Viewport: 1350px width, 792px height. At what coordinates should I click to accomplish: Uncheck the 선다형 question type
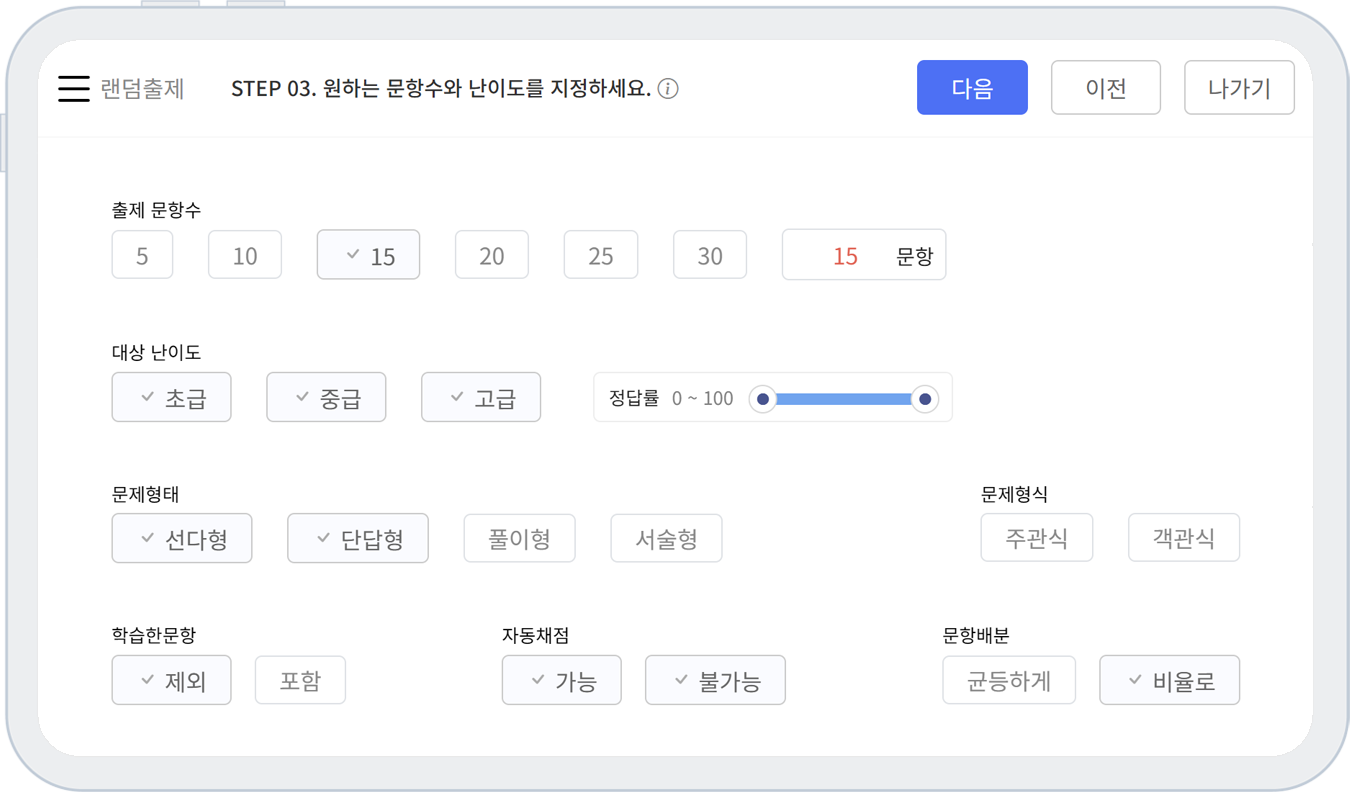(x=182, y=539)
